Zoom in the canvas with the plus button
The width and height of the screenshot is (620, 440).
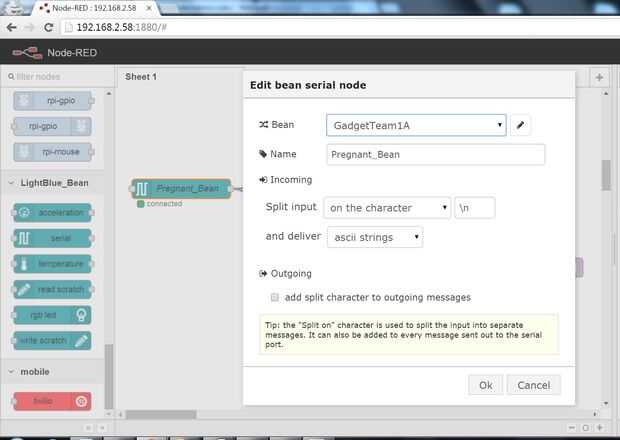(x=600, y=428)
